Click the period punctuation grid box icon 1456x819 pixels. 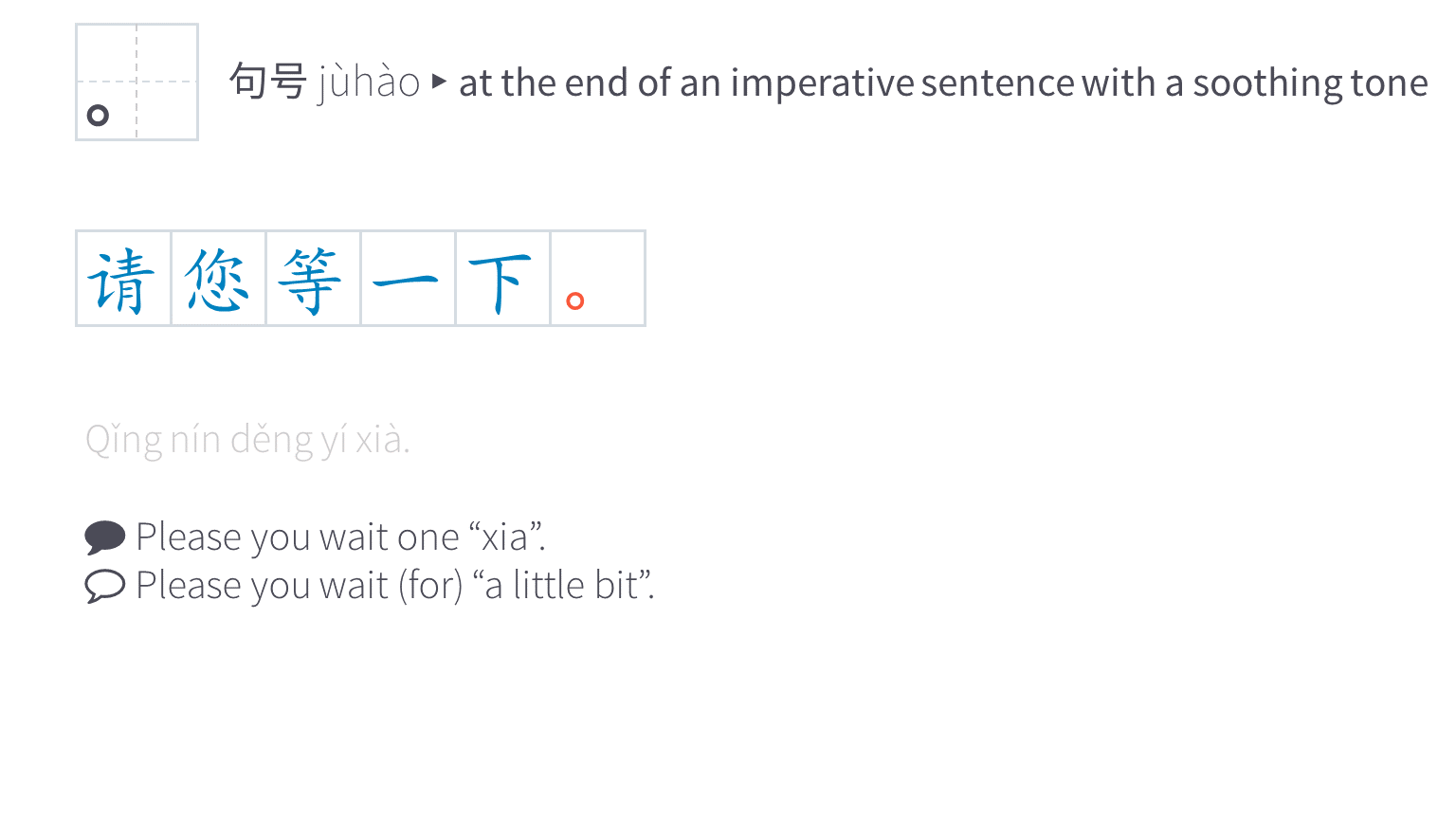coord(136,82)
